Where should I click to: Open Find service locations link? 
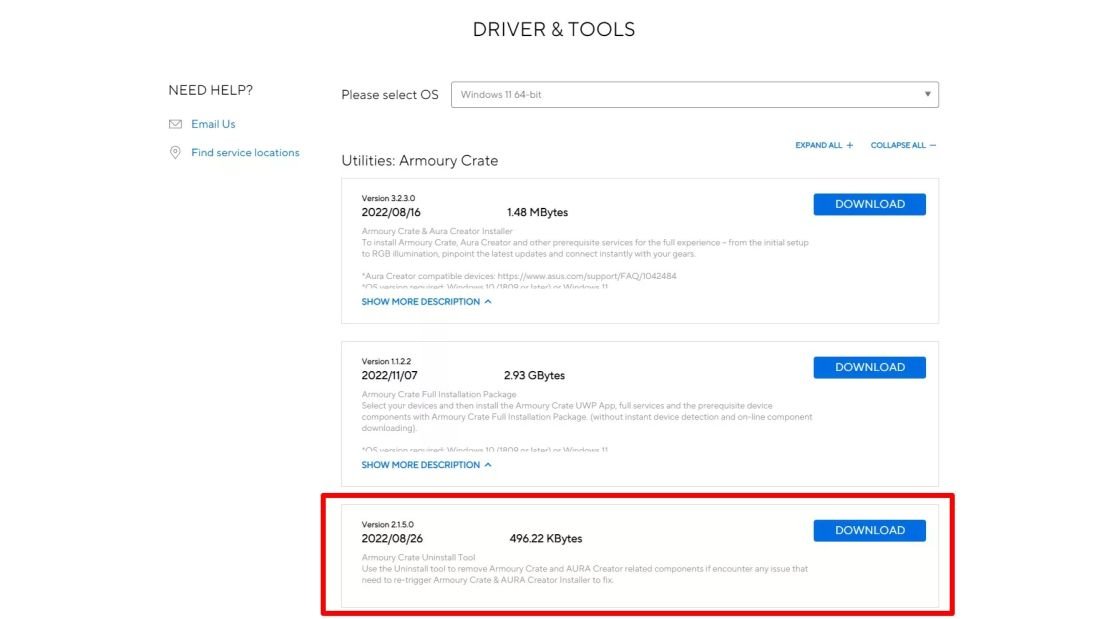pos(245,152)
